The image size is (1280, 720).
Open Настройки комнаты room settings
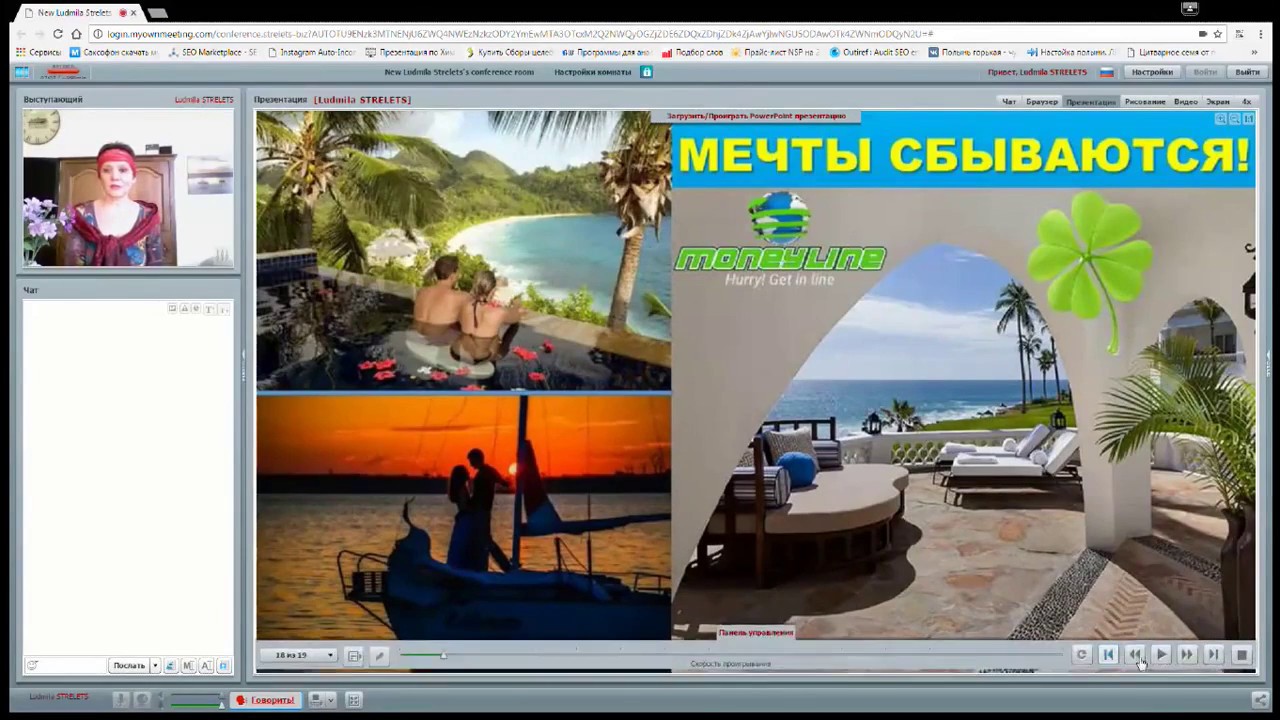click(593, 72)
